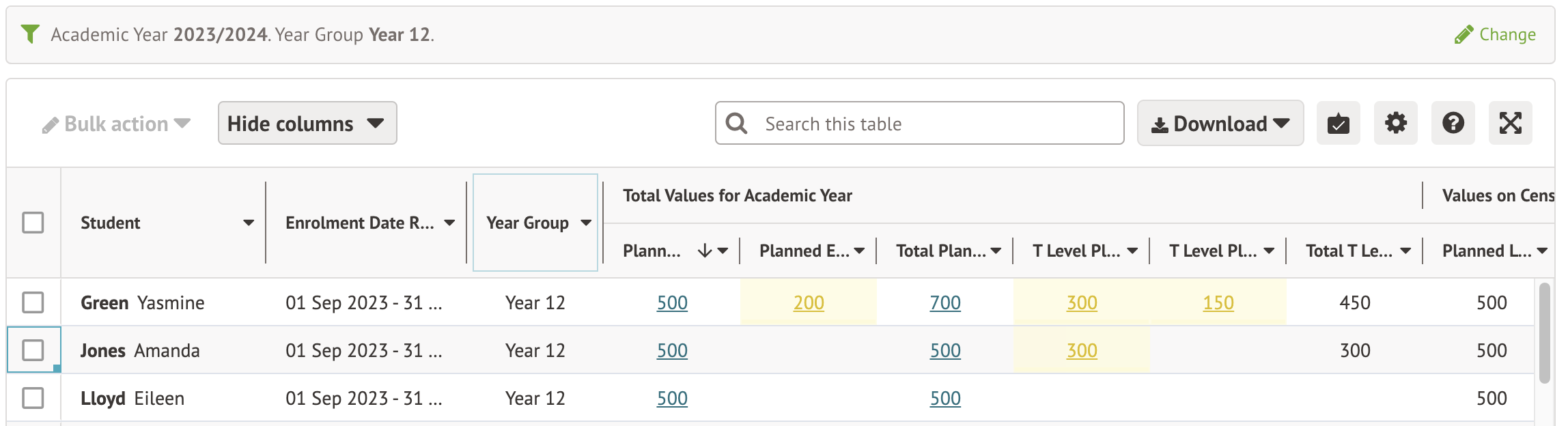Click the search magnifier icon
Image resolution: width=1568 pixels, height=426 pixels.
[x=736, y=124]
